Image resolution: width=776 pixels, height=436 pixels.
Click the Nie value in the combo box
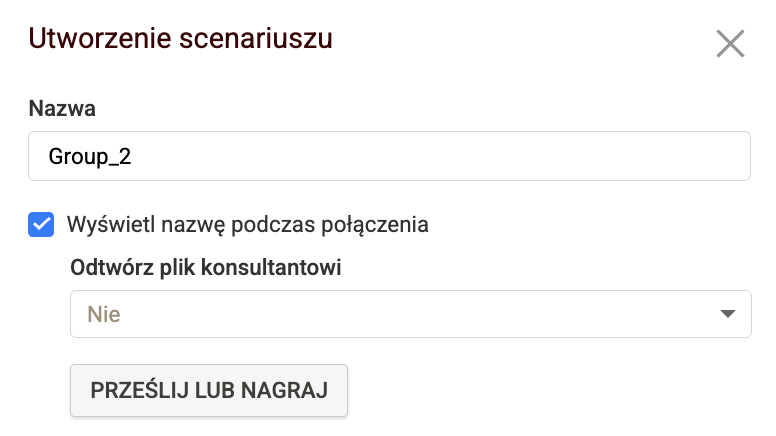[104, 314]
